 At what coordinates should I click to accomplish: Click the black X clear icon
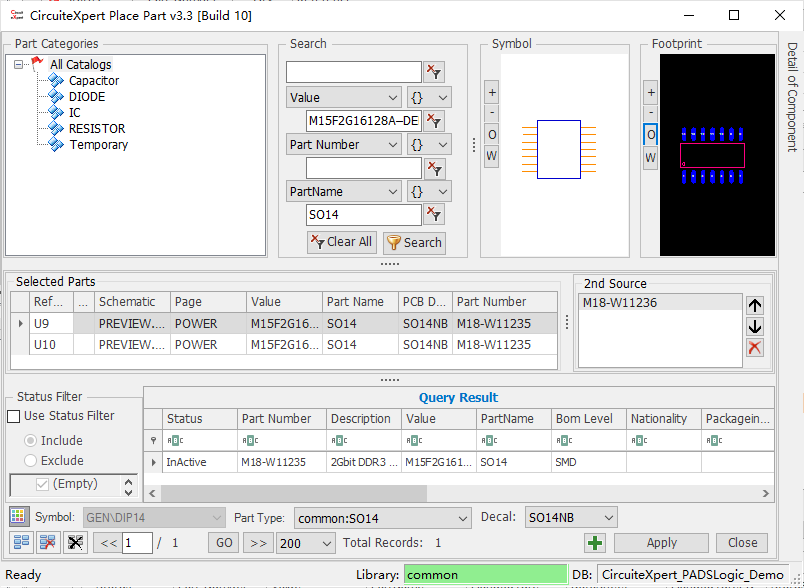(x=75, y=542)
